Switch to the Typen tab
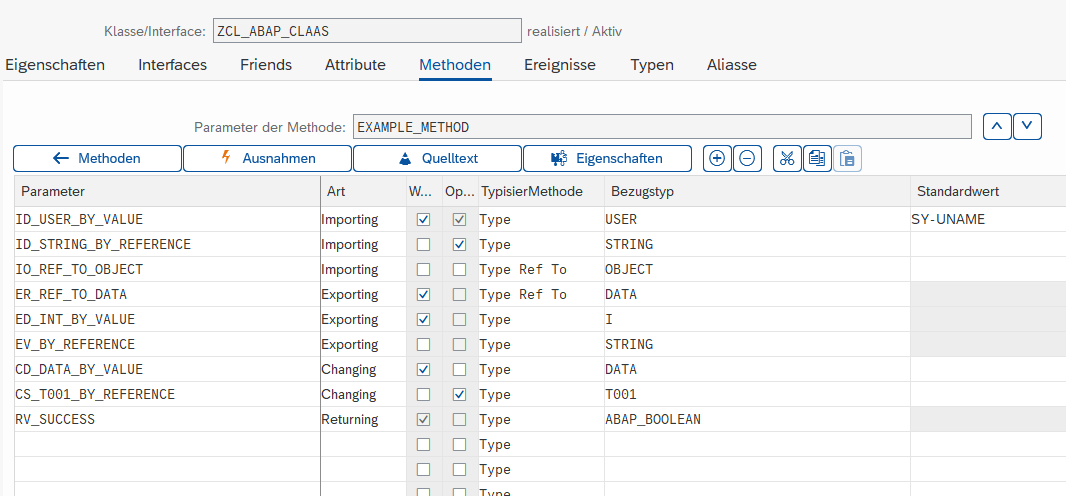1066x496 pixels. (652, 65)
